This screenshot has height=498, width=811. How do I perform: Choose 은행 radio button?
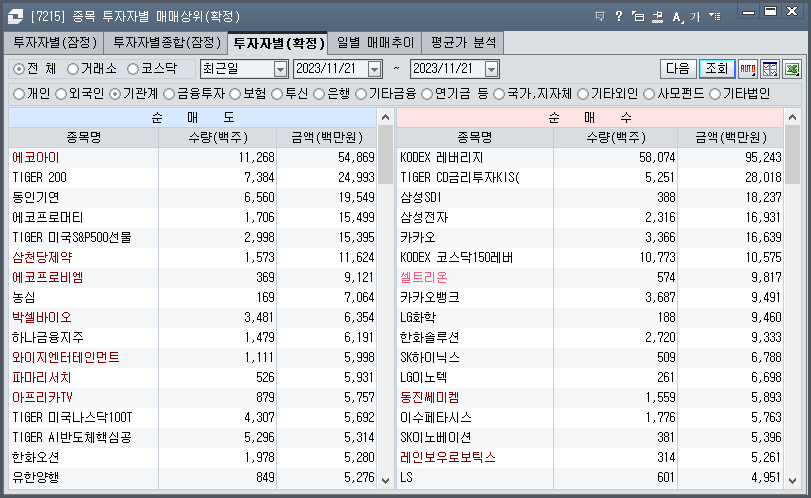(319, 94)
